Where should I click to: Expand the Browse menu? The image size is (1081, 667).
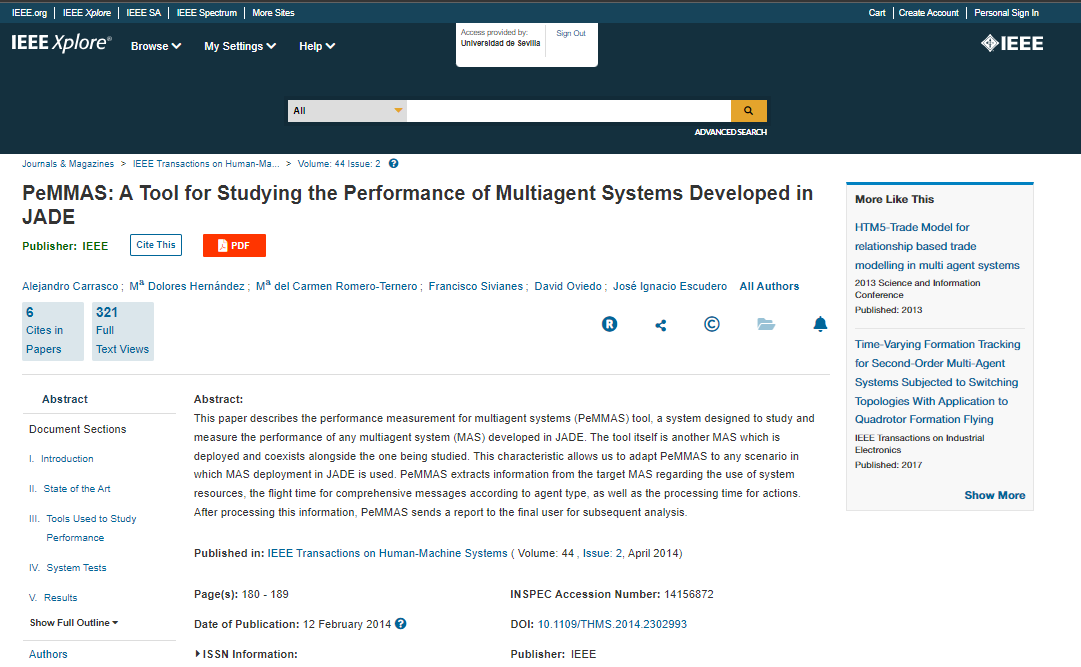click(156, 46)
